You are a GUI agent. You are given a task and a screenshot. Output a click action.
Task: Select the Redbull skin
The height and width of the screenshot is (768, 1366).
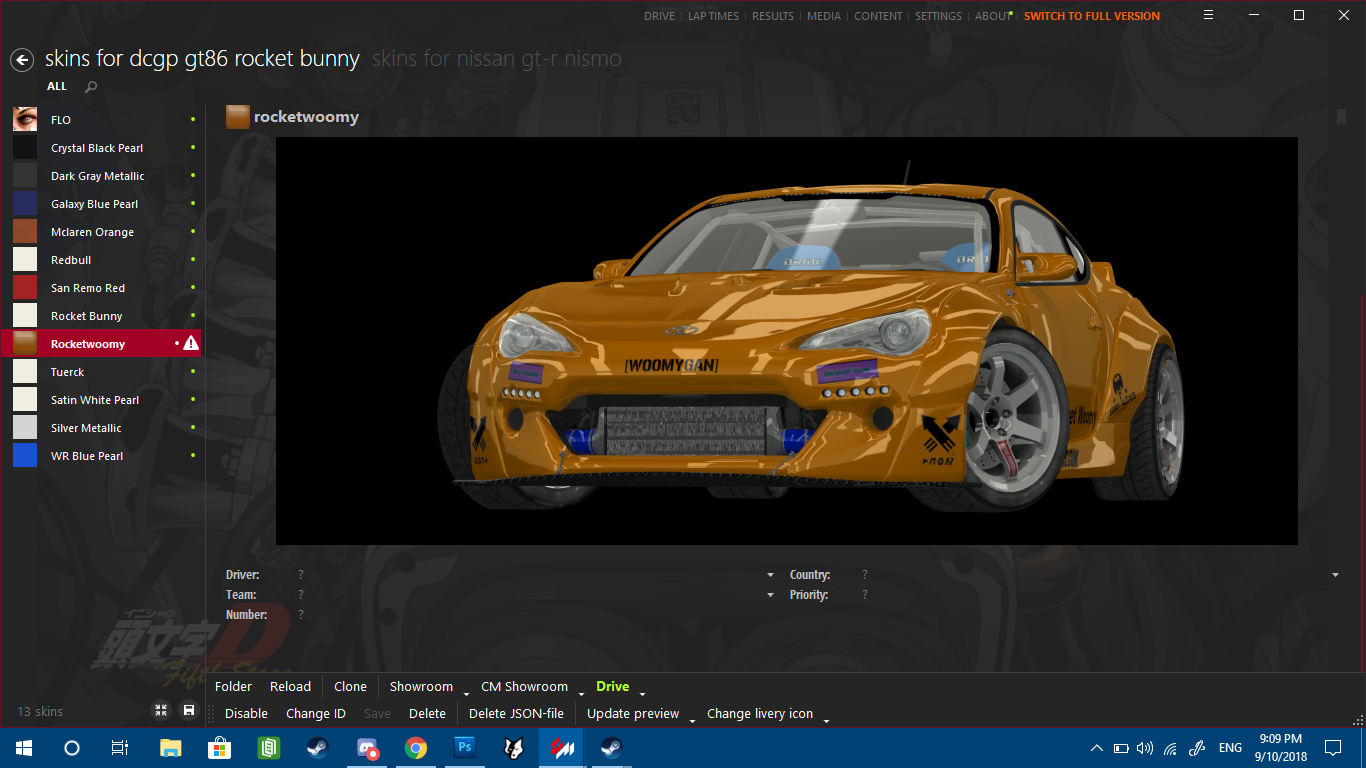pos(101,259)
